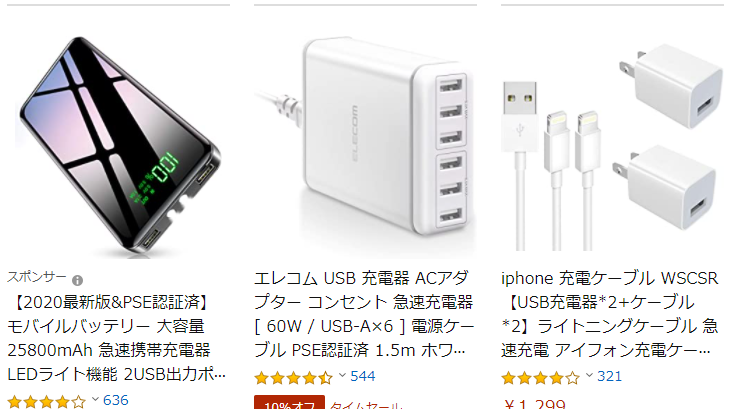
Task: Click the スポンサー label text
Action: tap(37, 277)
